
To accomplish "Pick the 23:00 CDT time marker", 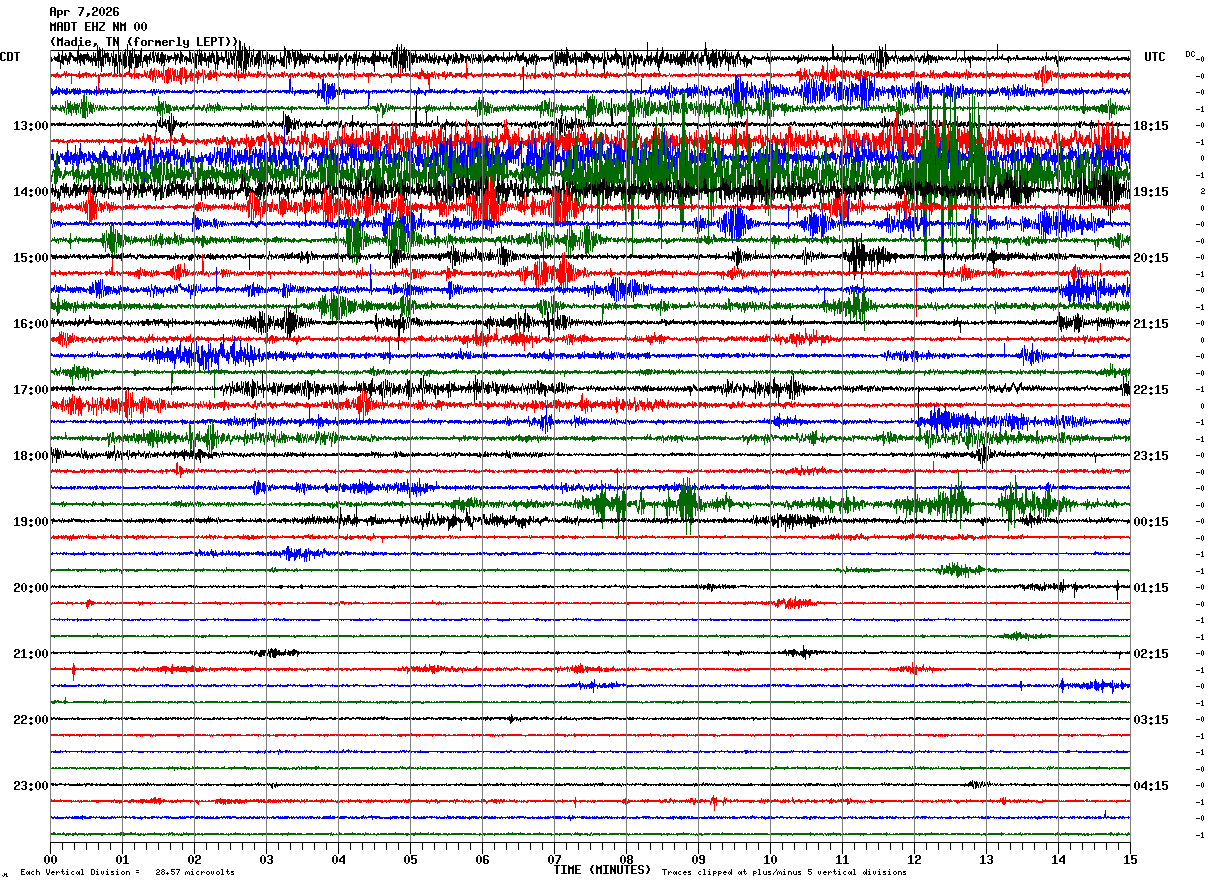I will pyautogui.click(x=30, y=786).
